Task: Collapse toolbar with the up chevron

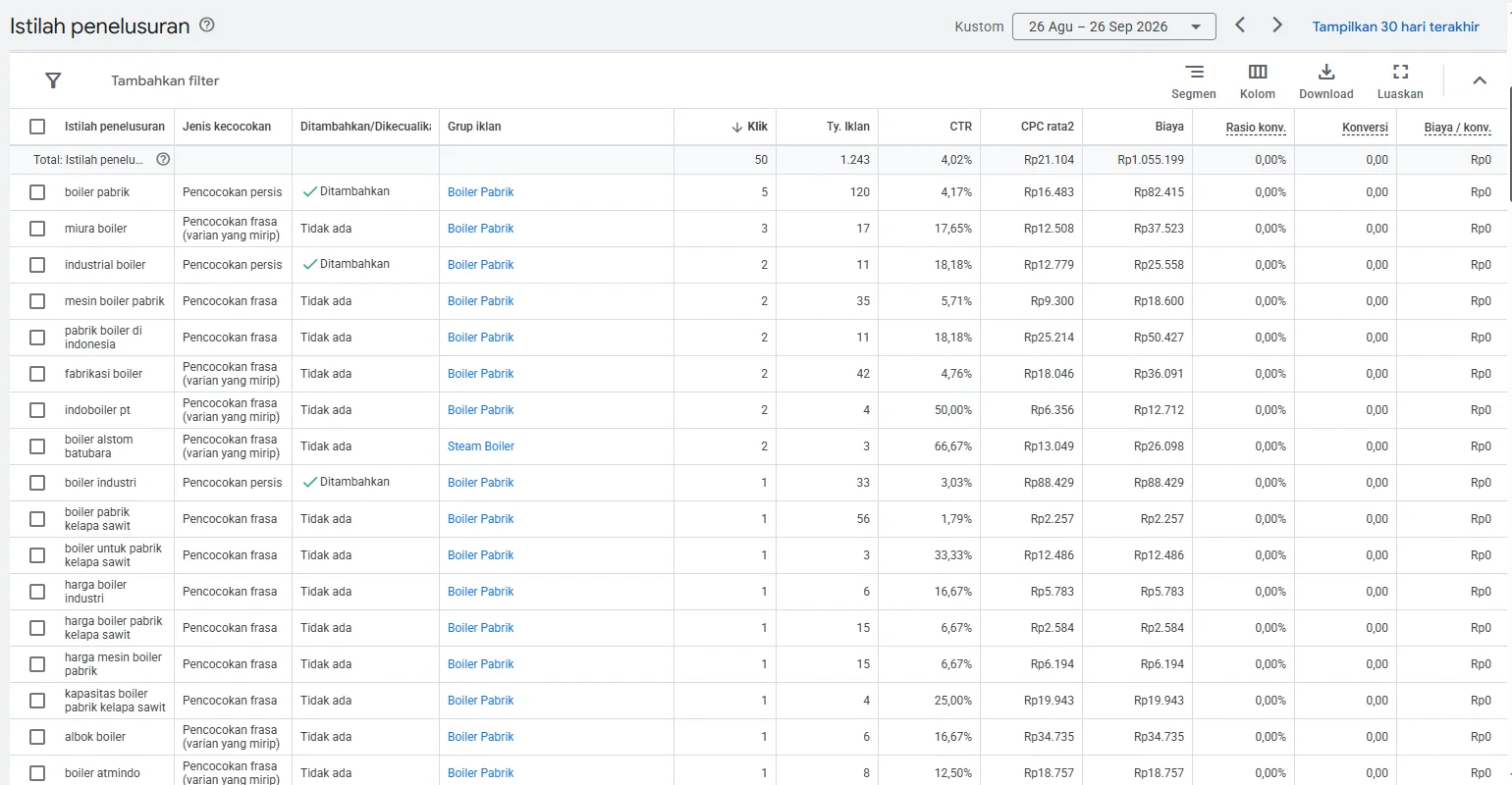Action: tap(1480, 80)
